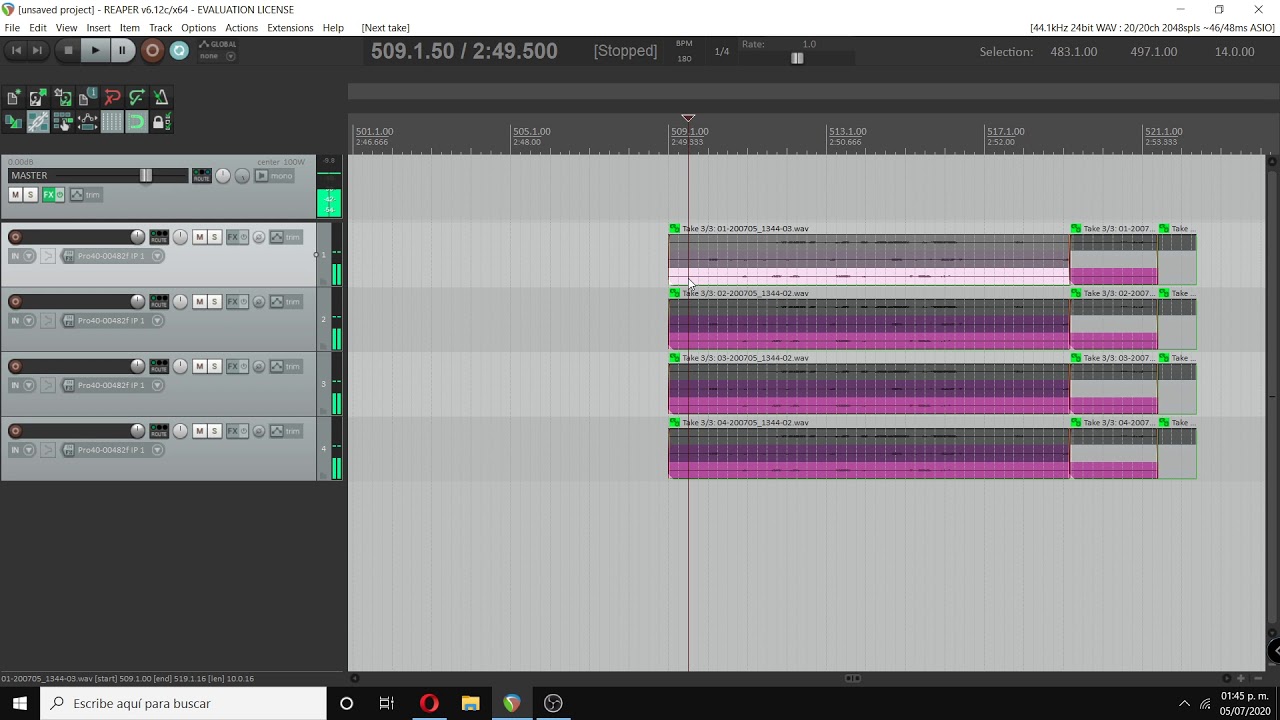Image resolution: width=1280 pixels, height=720 pixels.
Task: Click the Windows search box in taskbar
Action: point(183,704)
